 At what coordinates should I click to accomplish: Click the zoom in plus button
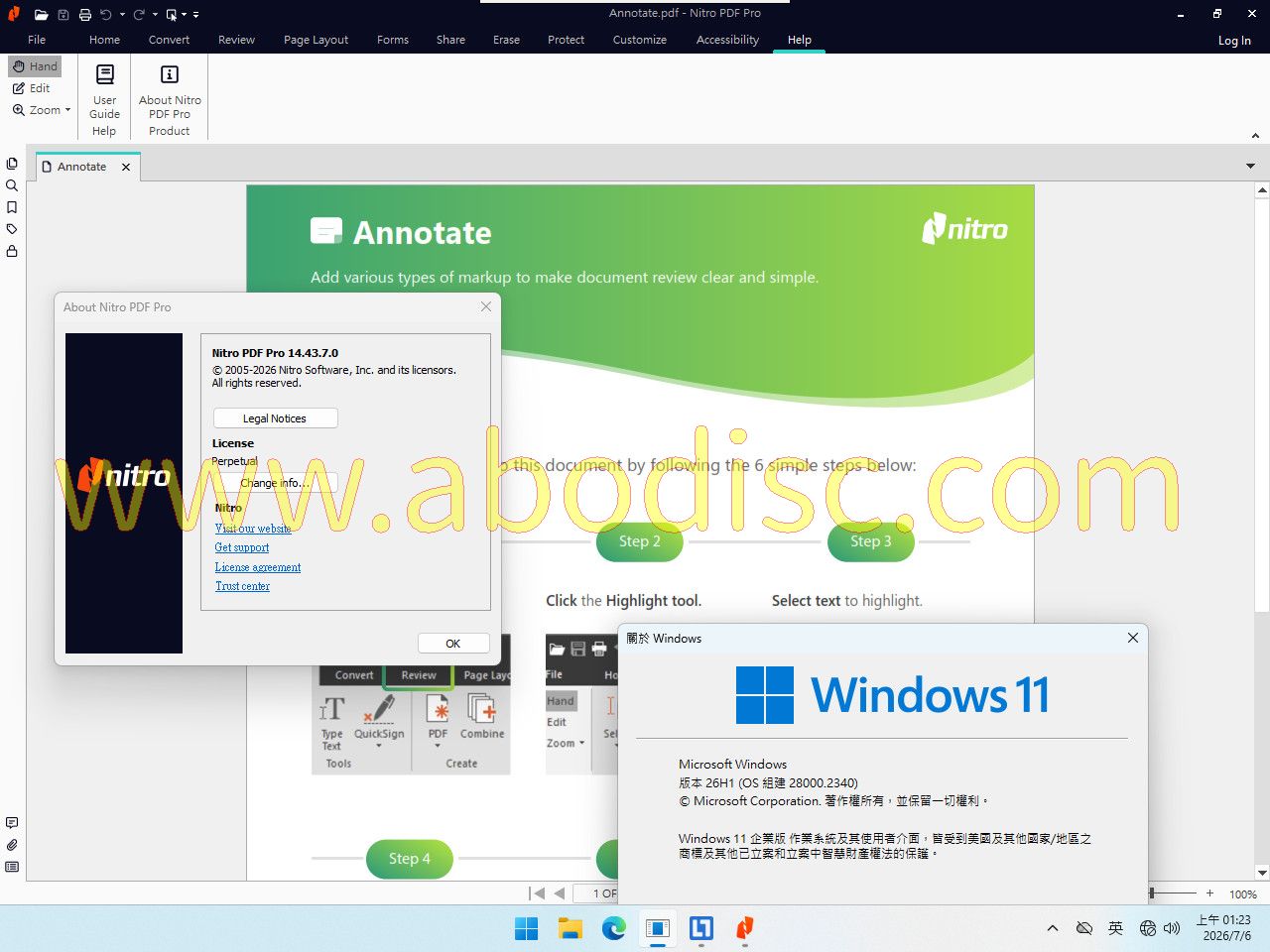click(x=1209, y=893)
